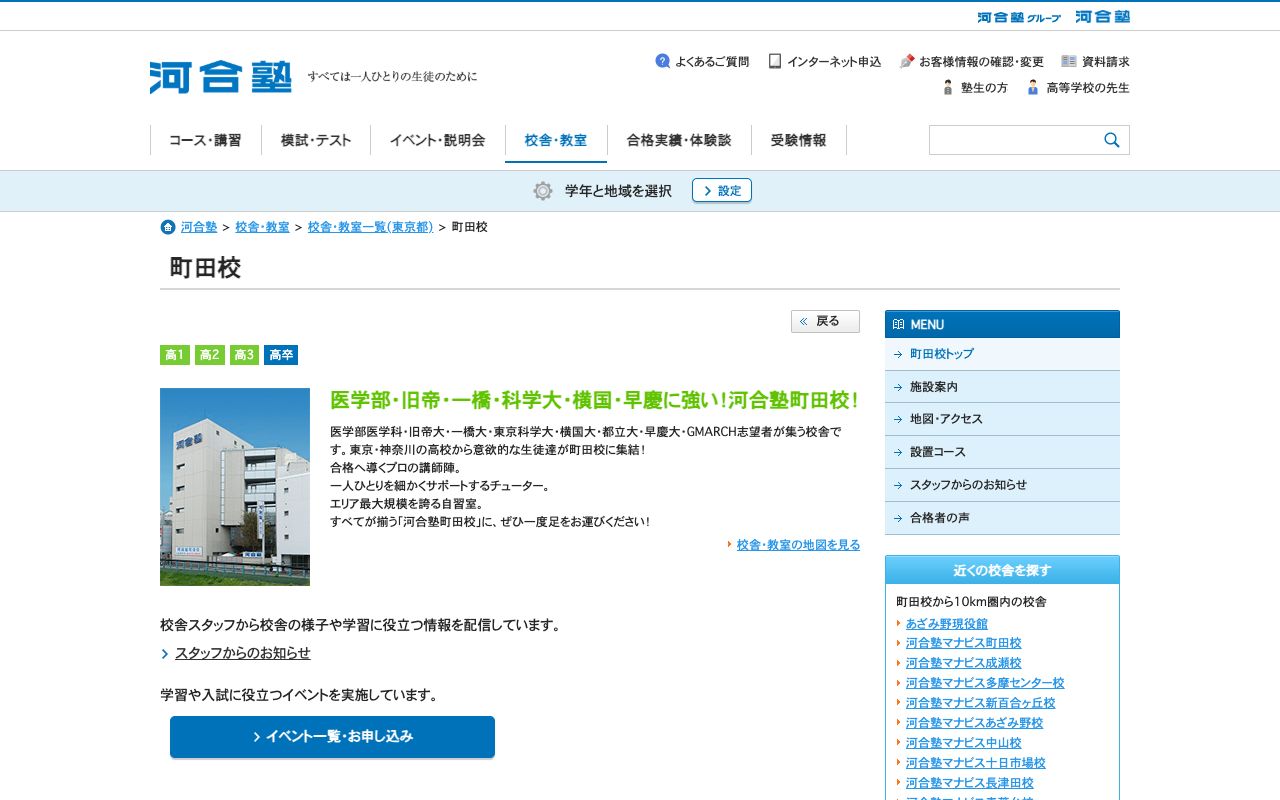Click the 塾生の方 person icon
The height and width of the screenshot is (800, 1280).
point(948,87)
